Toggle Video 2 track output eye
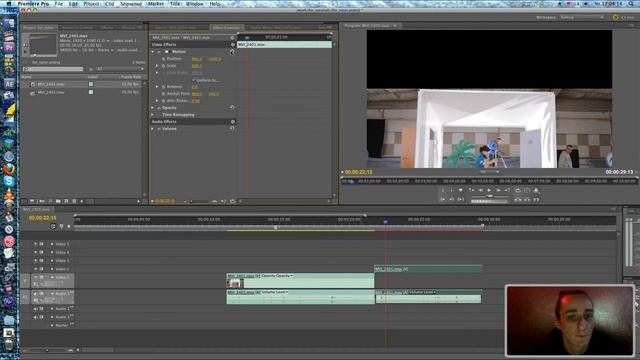 36,269
